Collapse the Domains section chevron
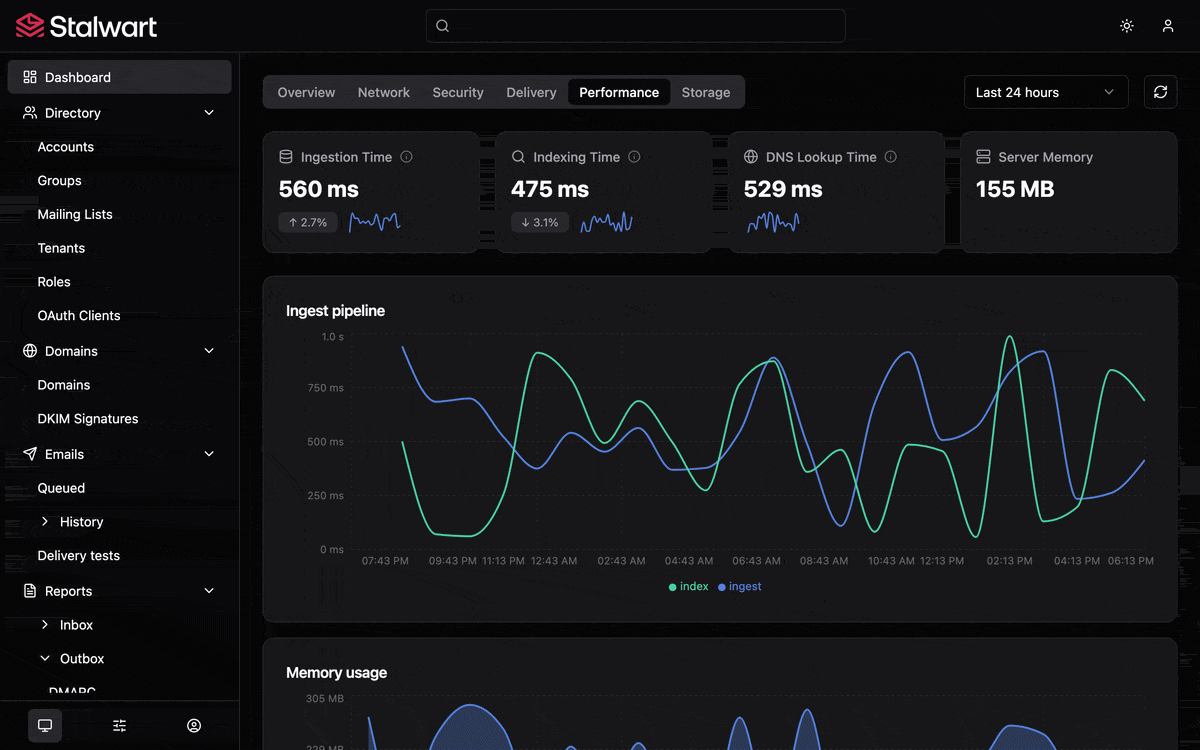The image size is (1200, 750). (209, 351)
